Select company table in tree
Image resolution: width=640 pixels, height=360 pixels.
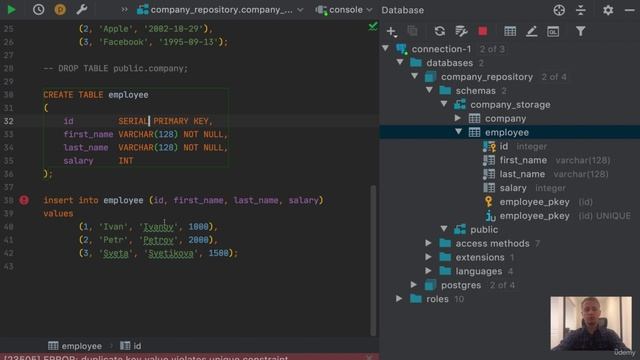[505, 118]
